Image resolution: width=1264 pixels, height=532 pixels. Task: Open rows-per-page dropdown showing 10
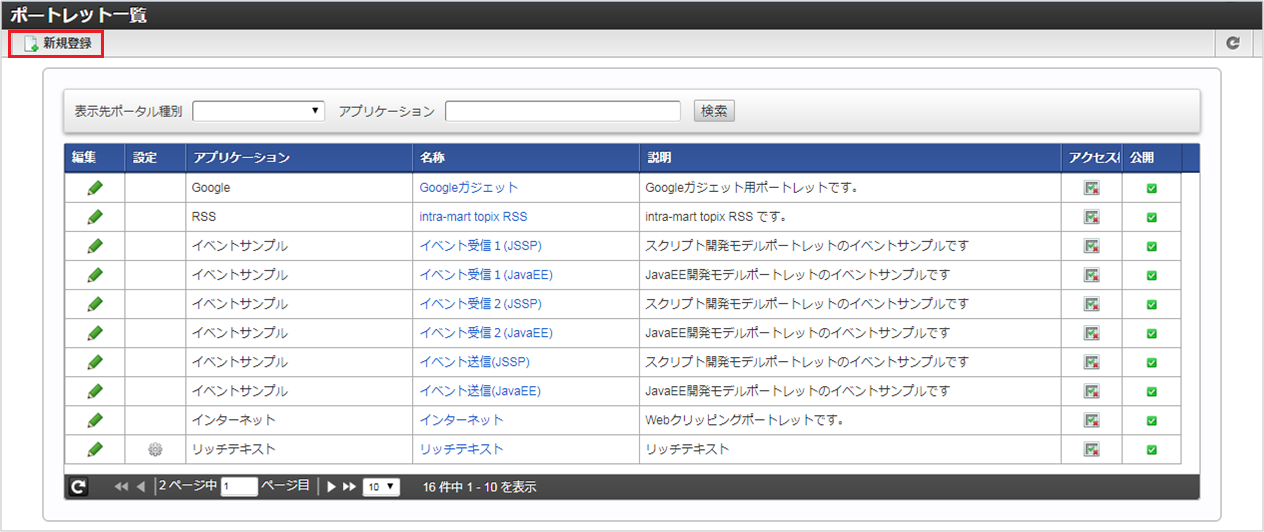tap(381, 487)
